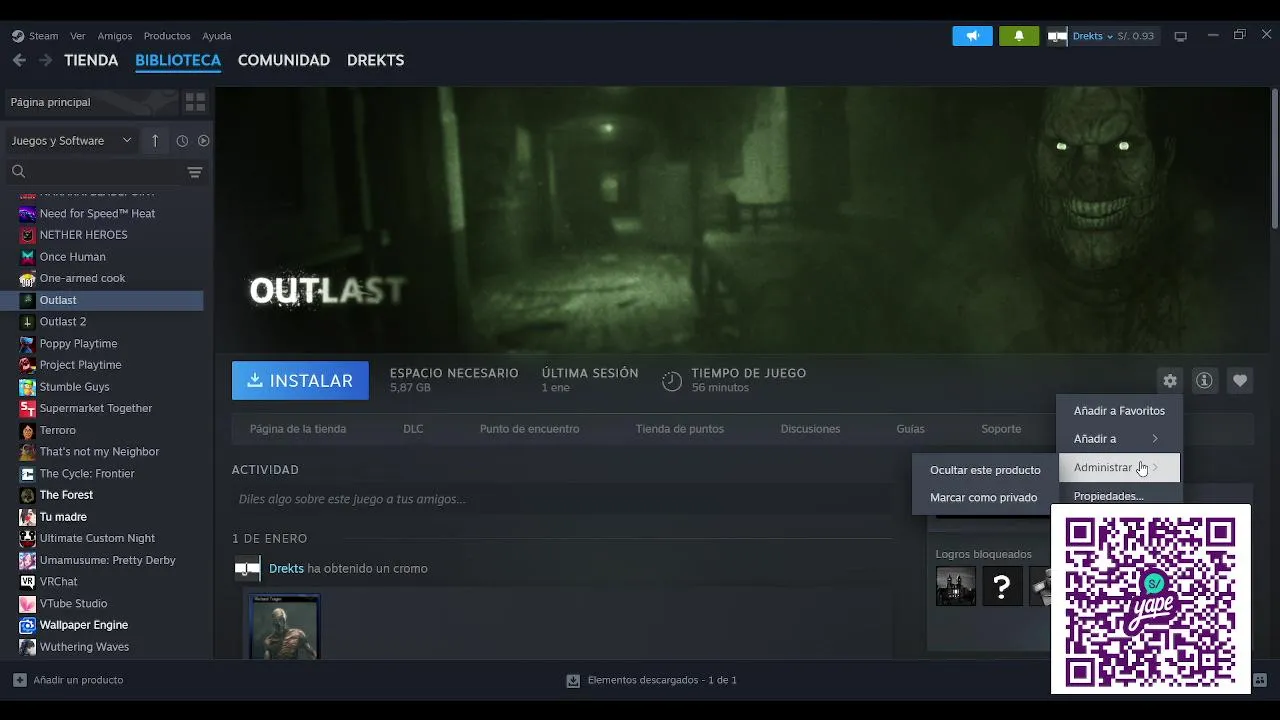Expand the Drekts account dropdown
This screenshot has height=720, width=1280.
(x=1092, y=36)
